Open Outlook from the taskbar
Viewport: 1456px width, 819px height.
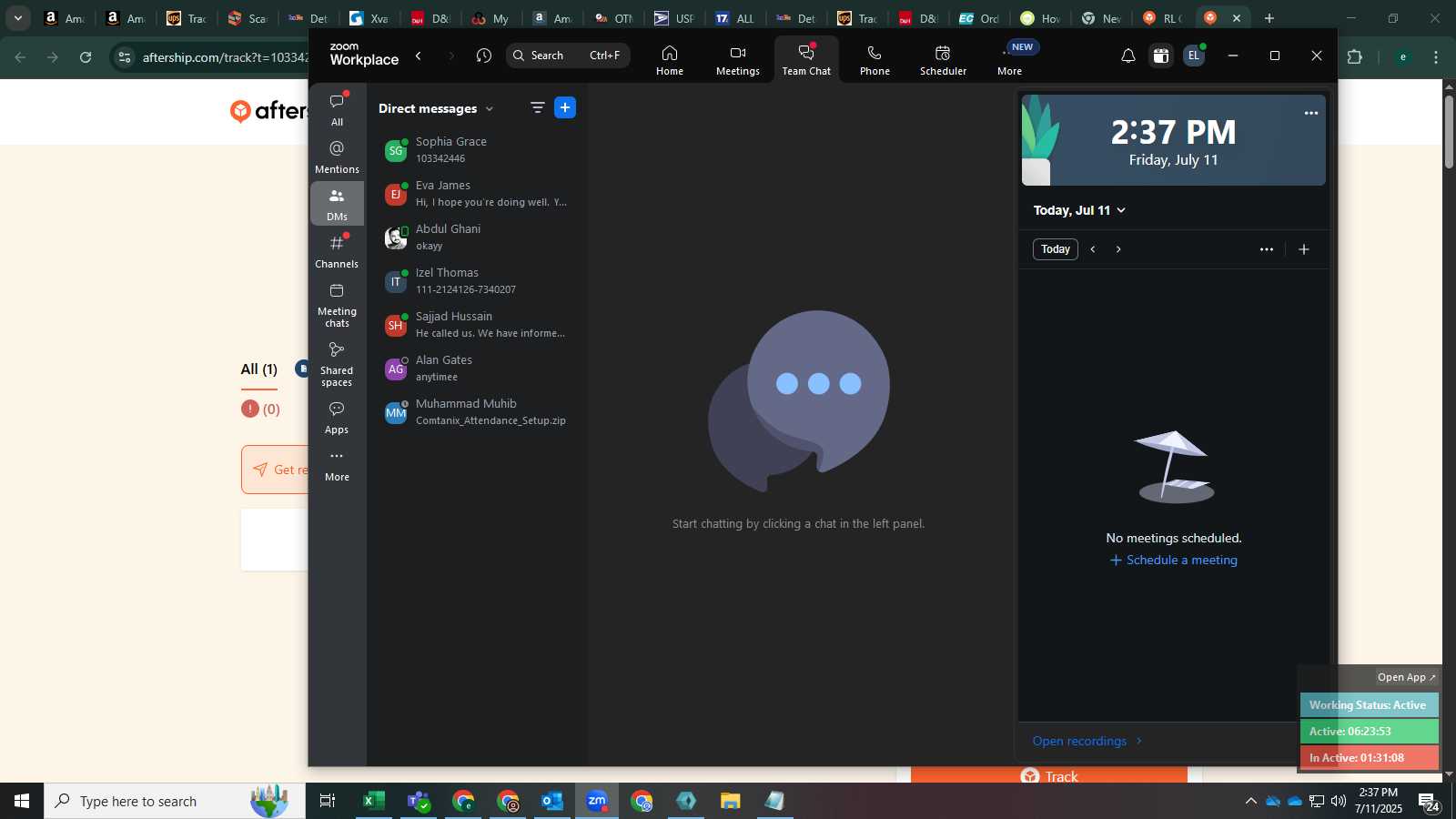coord(552,801)
